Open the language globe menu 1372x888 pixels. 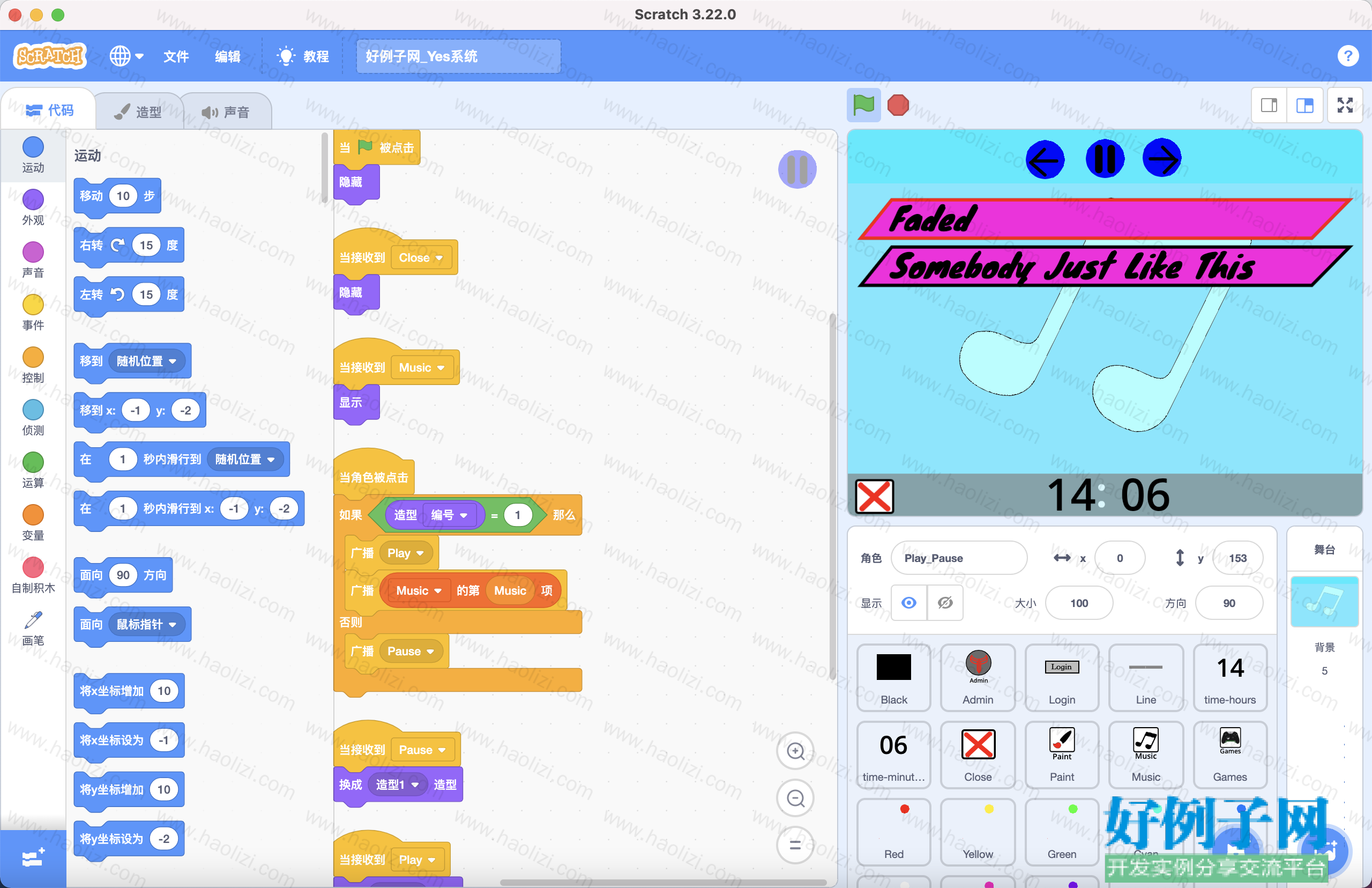click(x=126, y=56)
